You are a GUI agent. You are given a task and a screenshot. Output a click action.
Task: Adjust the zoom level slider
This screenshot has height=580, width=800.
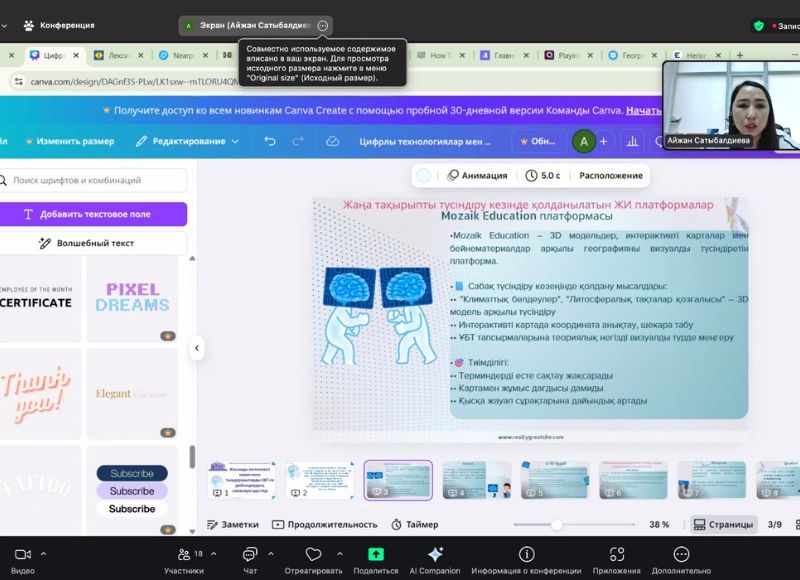[x=556, y=524]
